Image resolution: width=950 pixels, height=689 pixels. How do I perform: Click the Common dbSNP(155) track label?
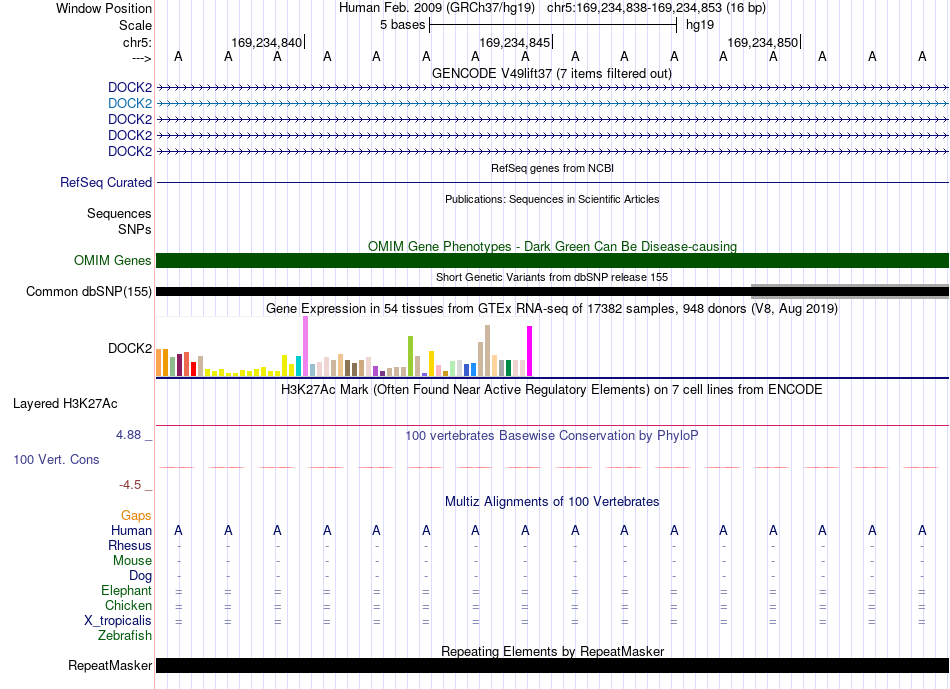[x=89, y=291]
